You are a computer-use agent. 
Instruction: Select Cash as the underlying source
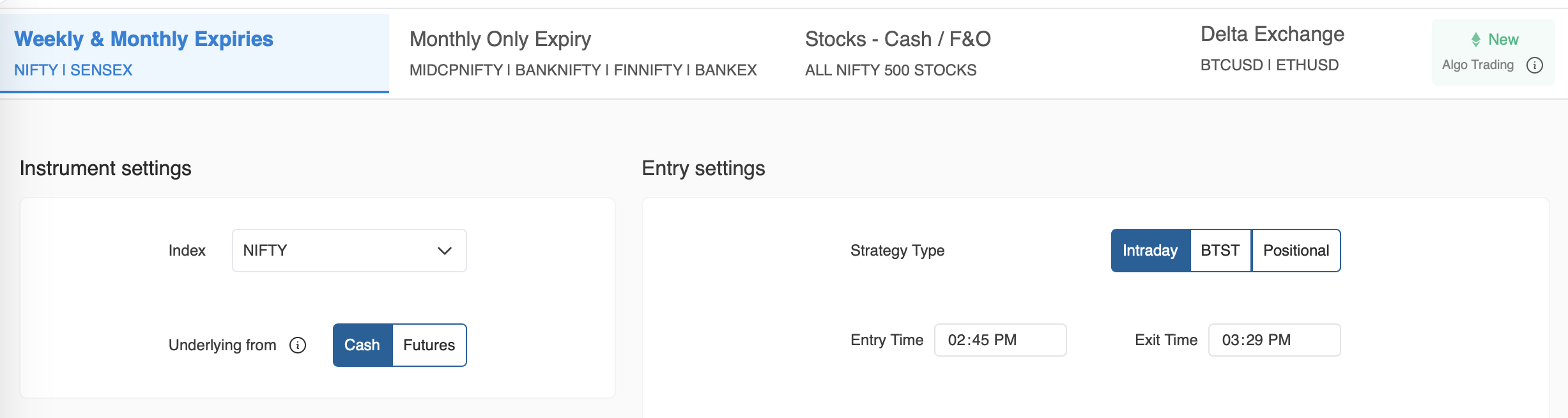tap(362, 345)
